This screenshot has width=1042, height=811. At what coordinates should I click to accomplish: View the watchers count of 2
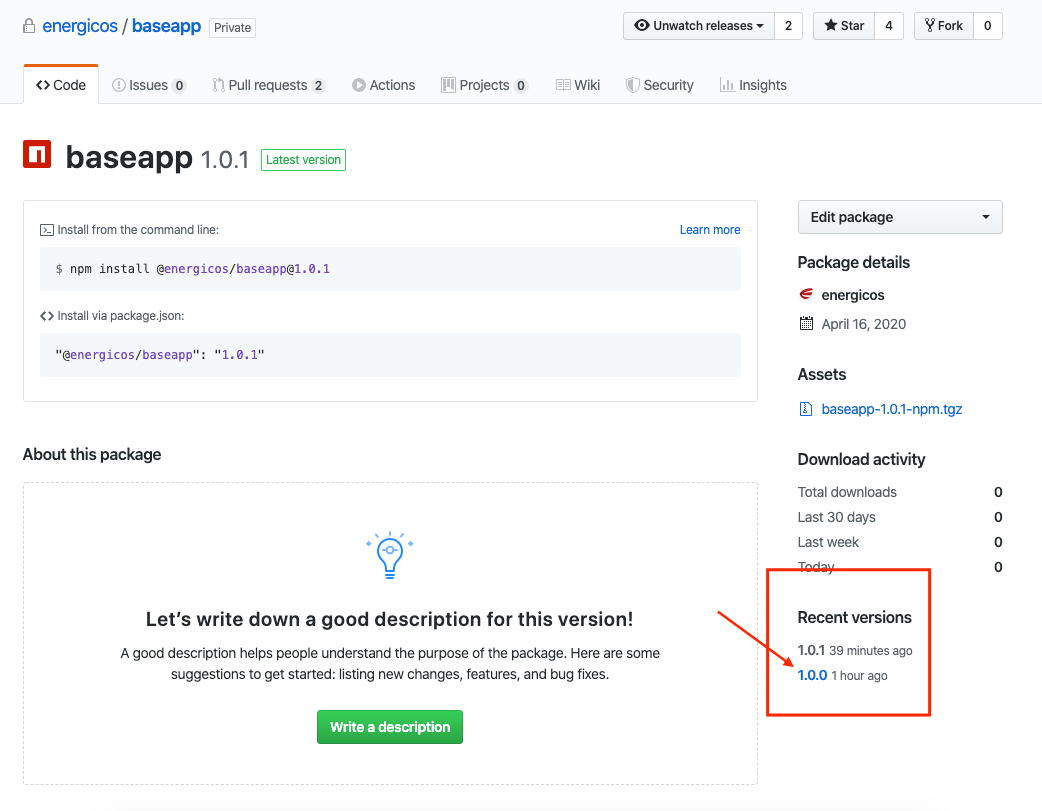[x=788, y=26]
